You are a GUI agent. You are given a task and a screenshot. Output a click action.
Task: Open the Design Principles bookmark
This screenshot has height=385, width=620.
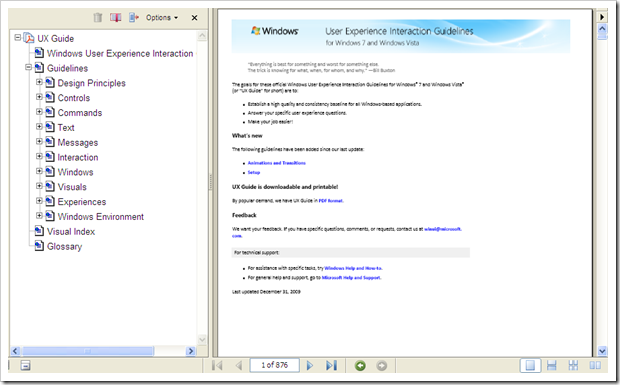coord(92,83)
